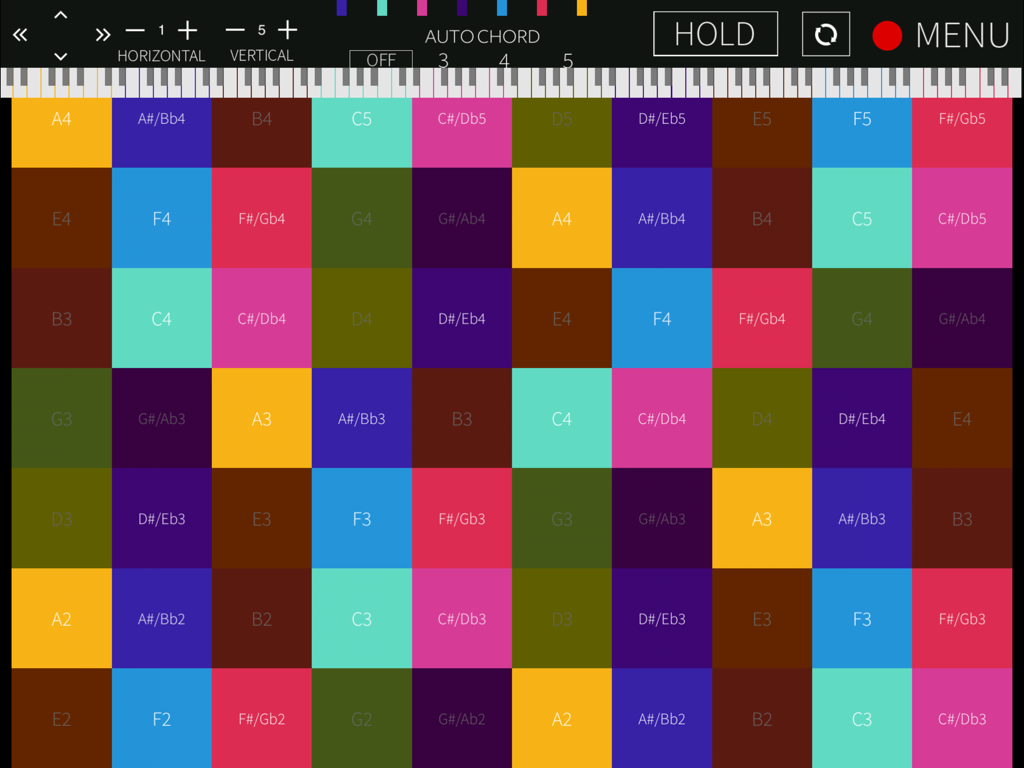
Task: Tap the circular refresh icon near MENU
Action: coord(825,34)
